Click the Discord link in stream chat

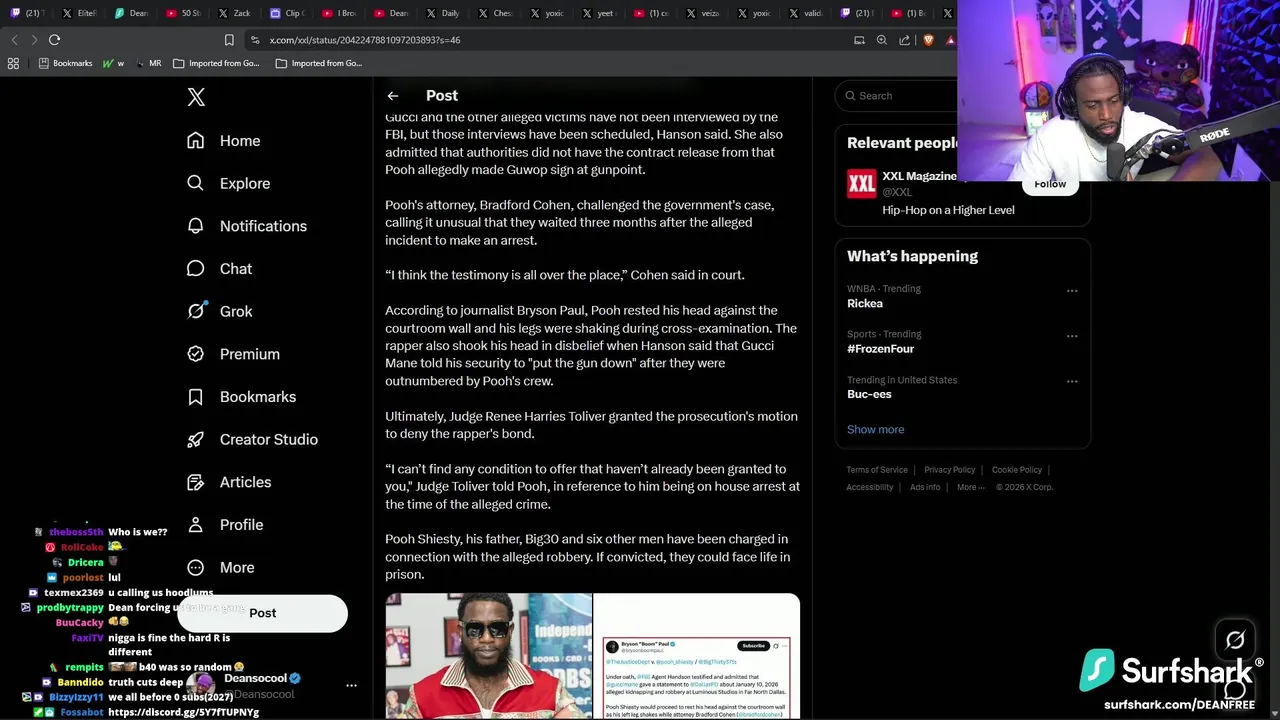coord(183,712)
